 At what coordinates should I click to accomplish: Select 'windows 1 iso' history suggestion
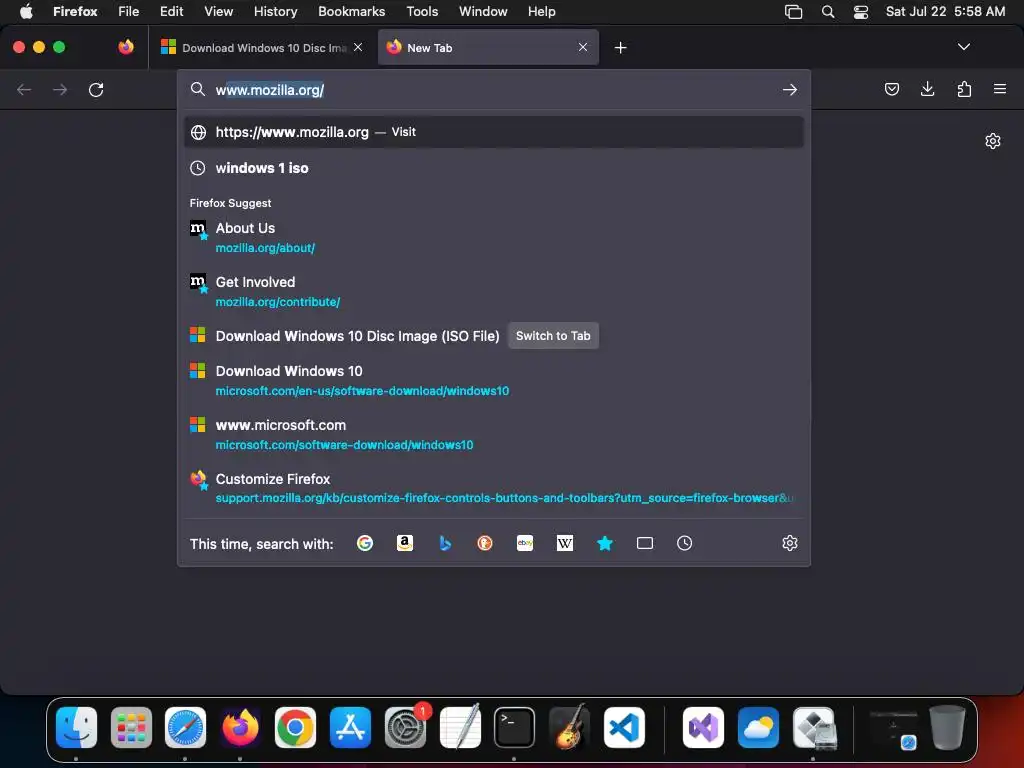pos(494,168)
